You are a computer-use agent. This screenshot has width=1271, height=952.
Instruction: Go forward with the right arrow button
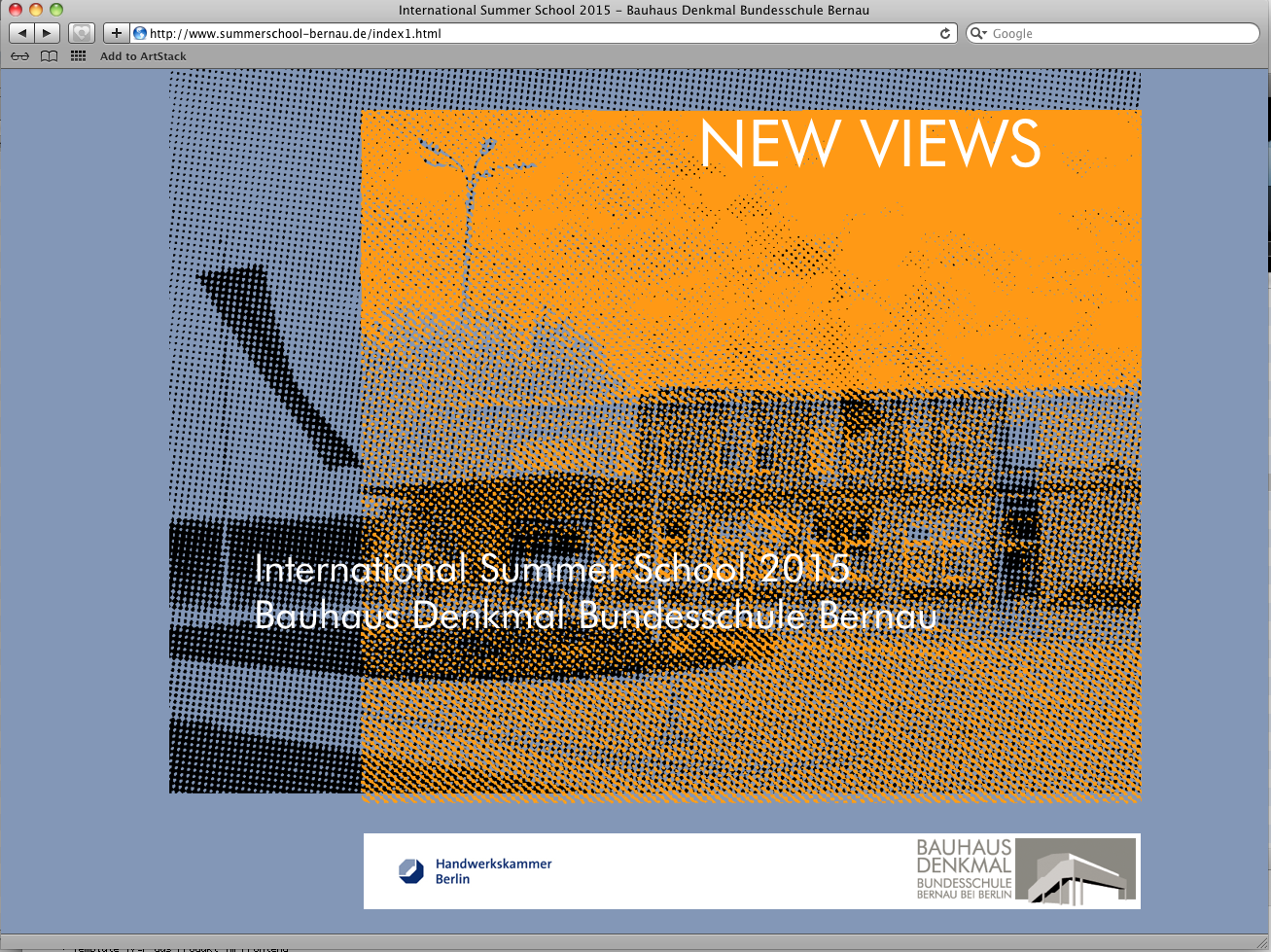click(47, 33)
